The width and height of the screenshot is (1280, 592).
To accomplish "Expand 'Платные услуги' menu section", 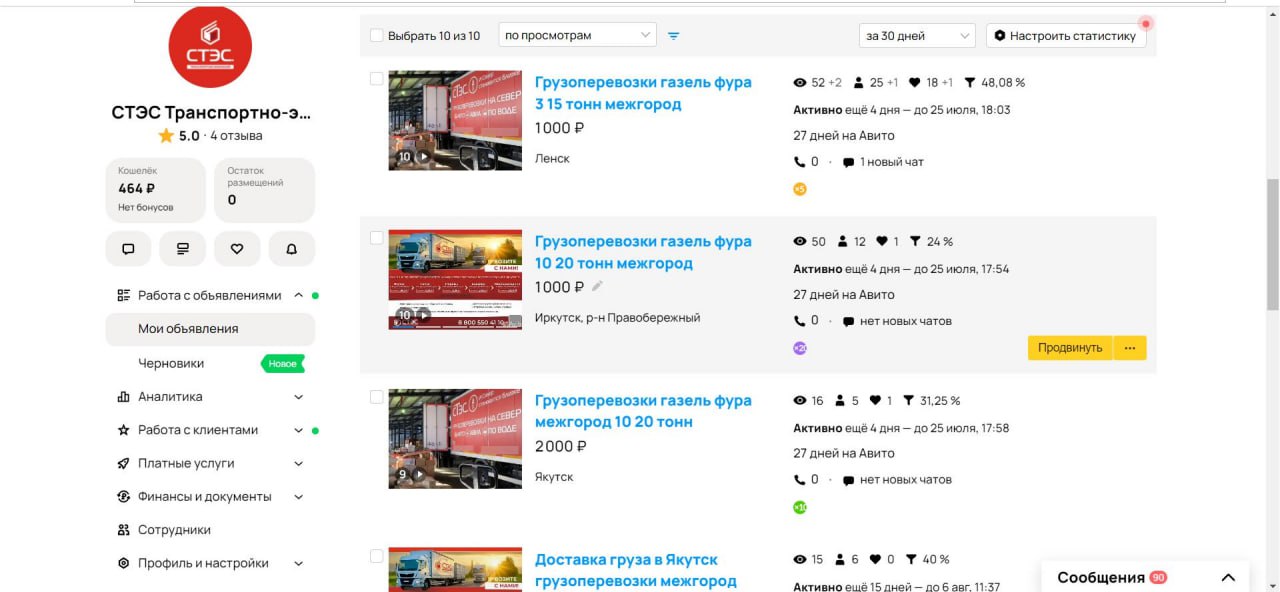I will (299, 463).
